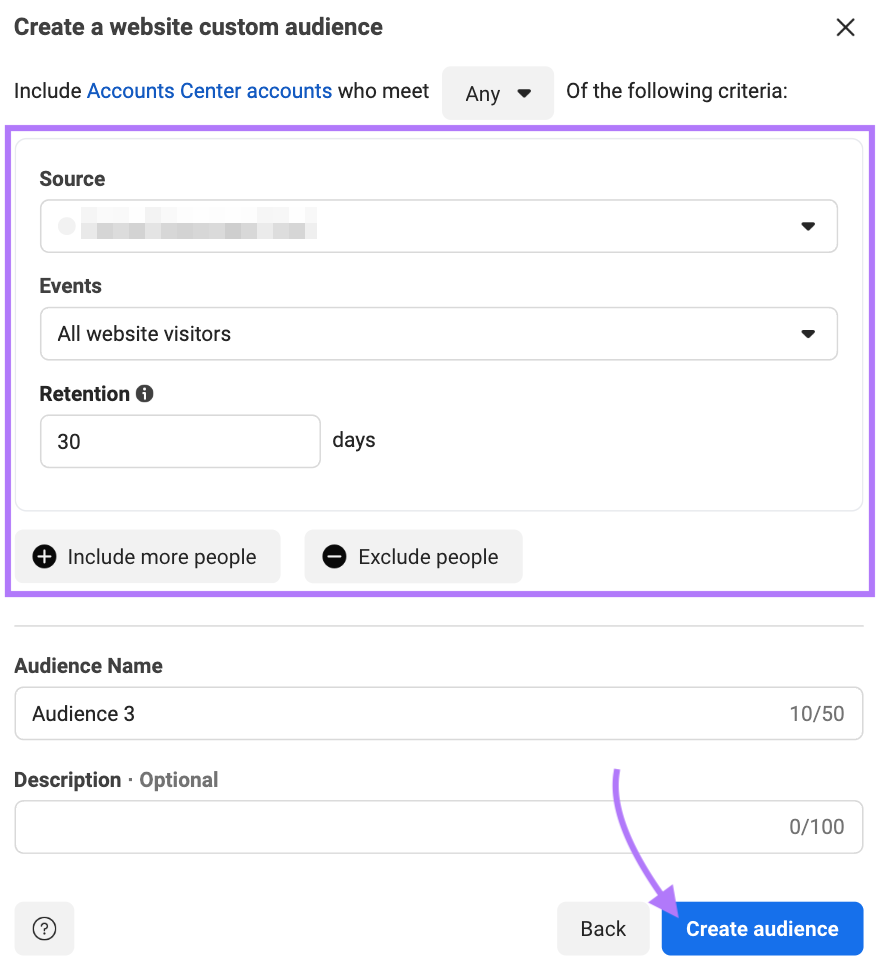Open the Accounts Center accounts link
The width and height of the screenshot is (877, 963).
(x=209, y=91)
